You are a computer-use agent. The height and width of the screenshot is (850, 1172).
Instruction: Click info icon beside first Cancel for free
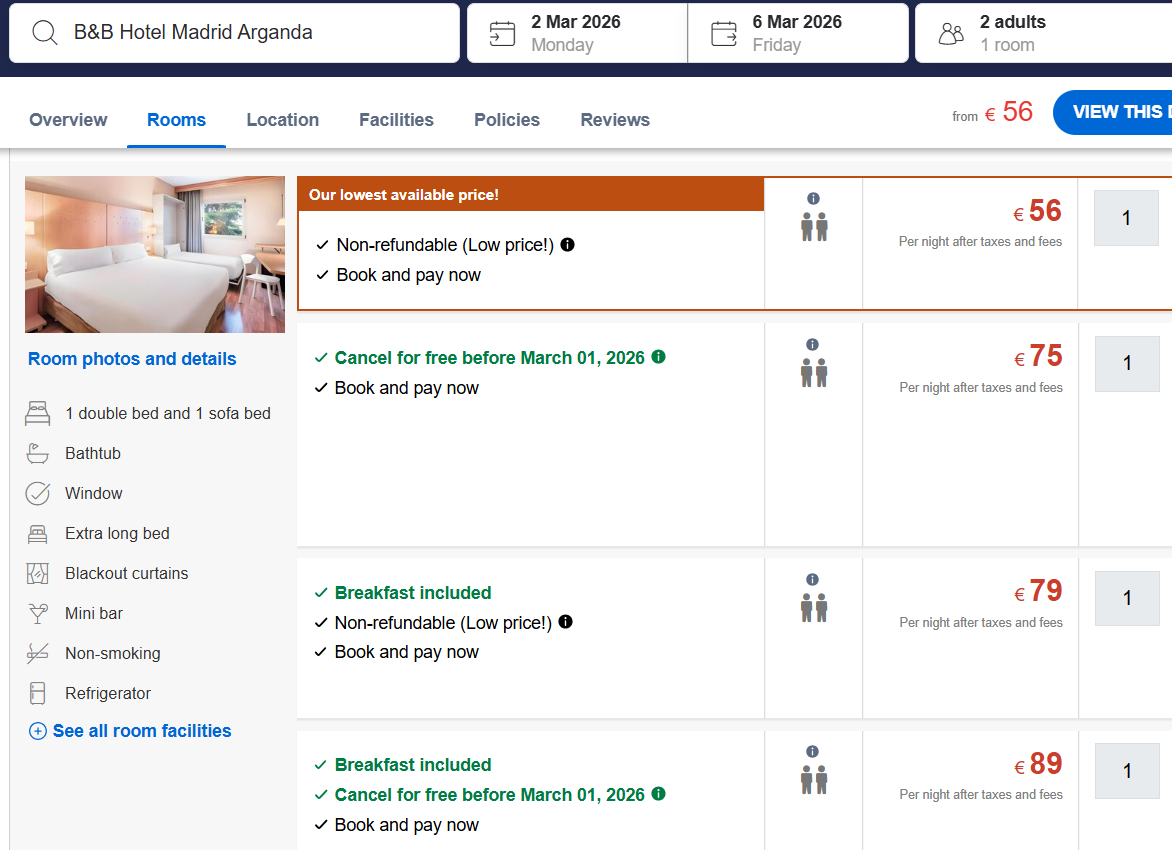[x=658, y=357]
